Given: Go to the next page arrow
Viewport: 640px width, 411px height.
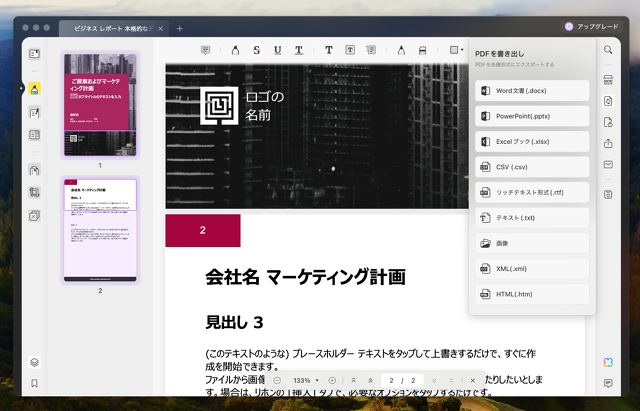Looking at the screenshot, I should tap(434, 380).
